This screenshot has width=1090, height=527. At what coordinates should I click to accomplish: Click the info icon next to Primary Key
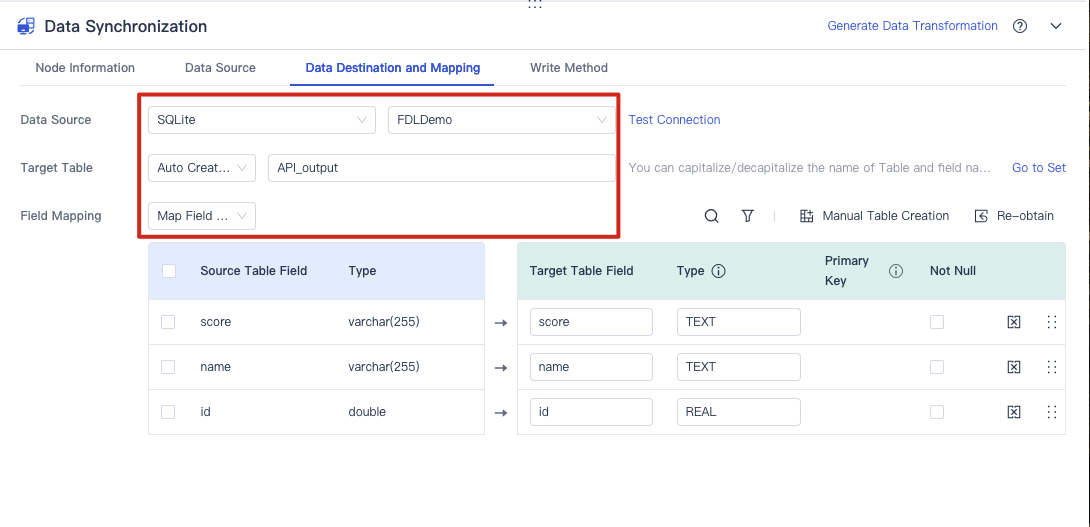[x=895, y=271]
